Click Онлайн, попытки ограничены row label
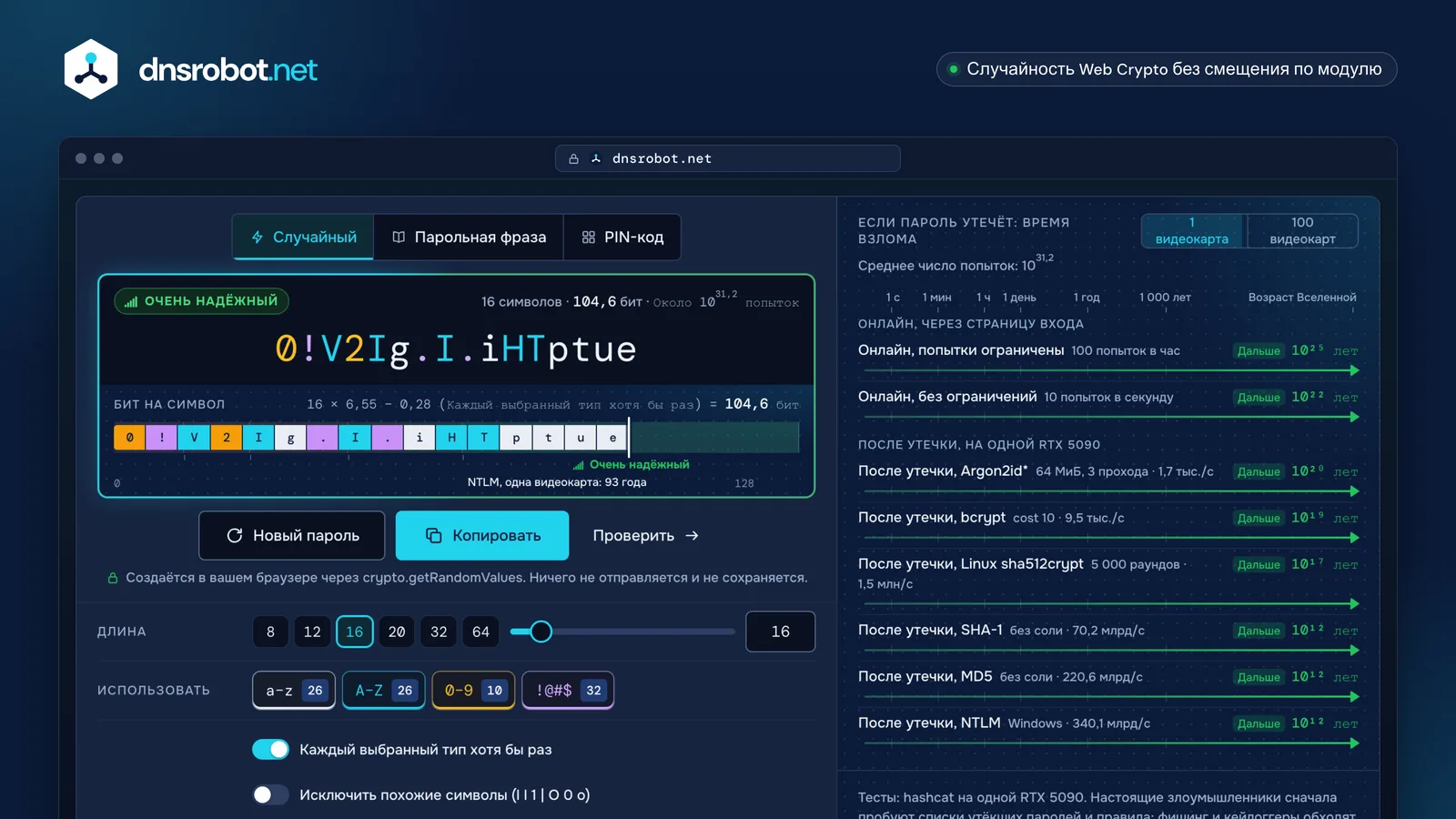This screenshot has width=1456, height=819. coord(961,349)
